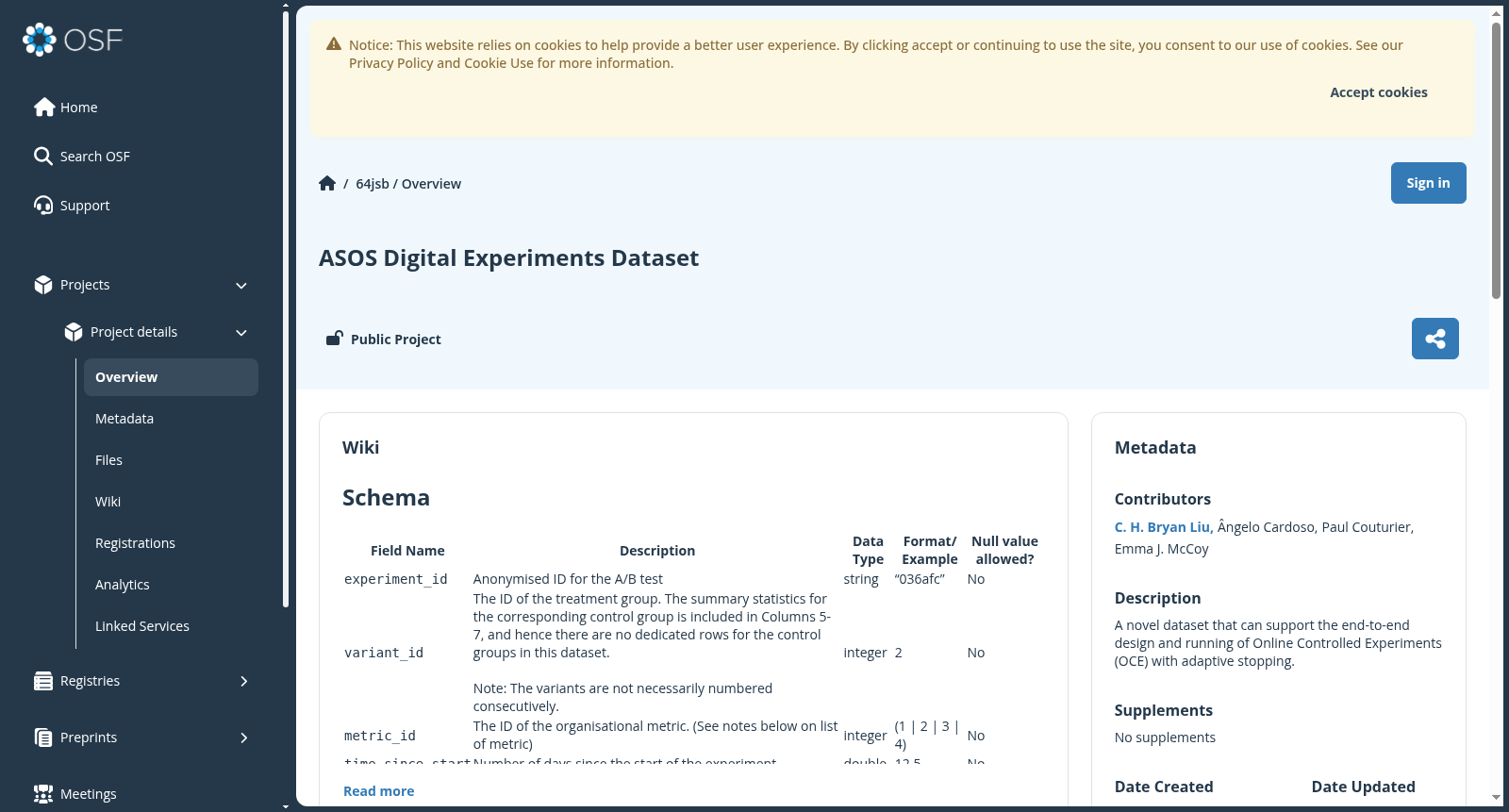
Task: Click the ASOS Digital Experiments Dataset title
Action: point(508,258)
